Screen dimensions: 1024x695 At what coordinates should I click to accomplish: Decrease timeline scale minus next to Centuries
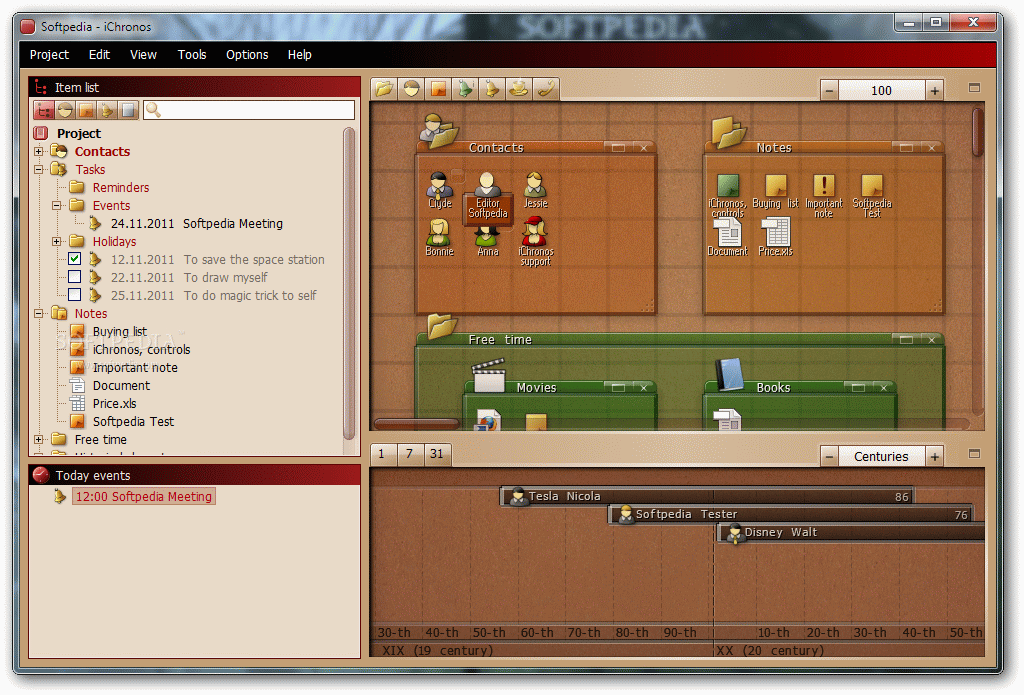pos(829,457)
